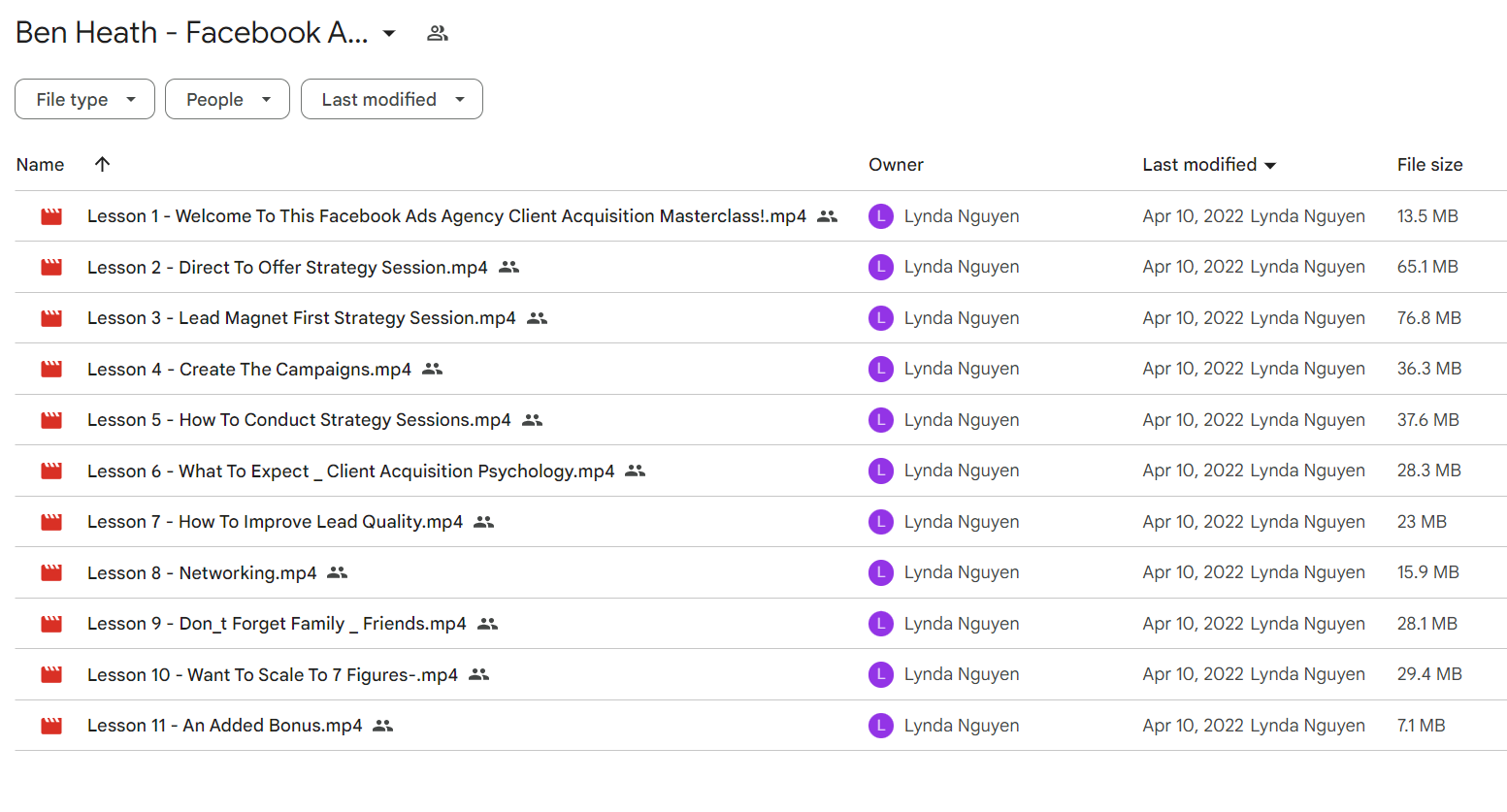Image resolution: width=1507 pixels, height=812 pixels.
Task: Click the video file icon for Lesson 5
Action: (51, 420)
